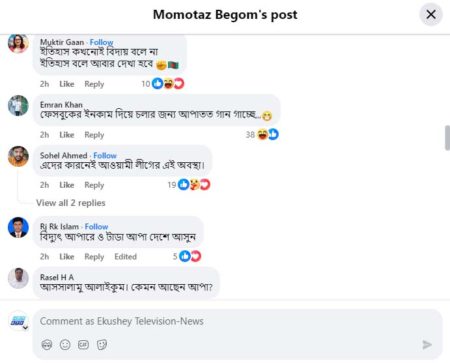Expand View all 2 replies

[x=71, y=203]
